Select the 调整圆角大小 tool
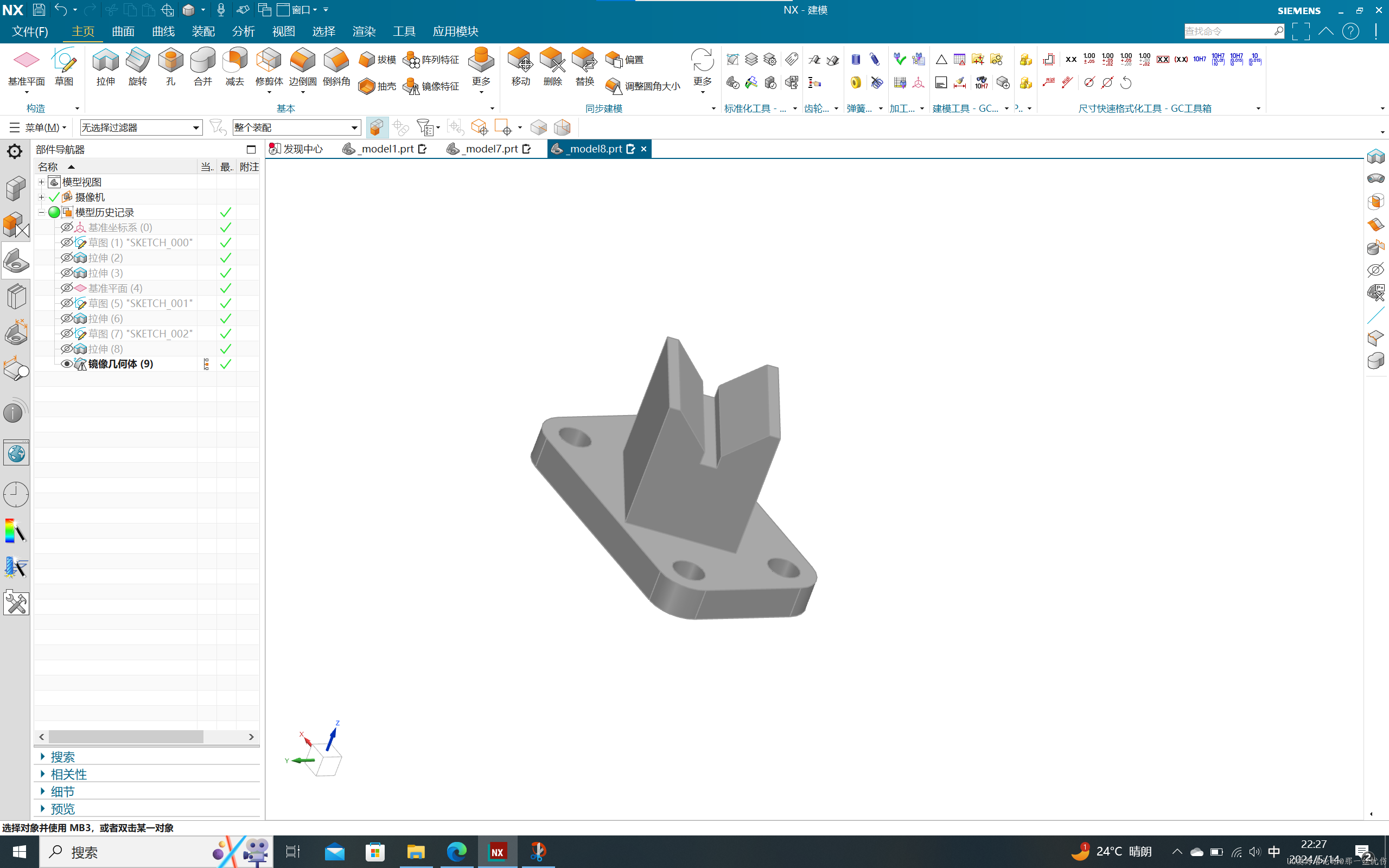 (643, 86)
